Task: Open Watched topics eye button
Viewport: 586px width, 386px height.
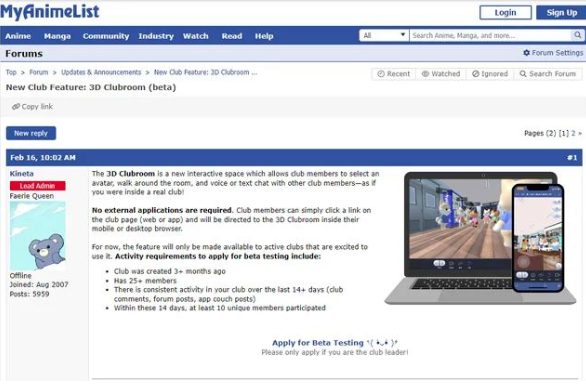Action: (x=441, y=74)
